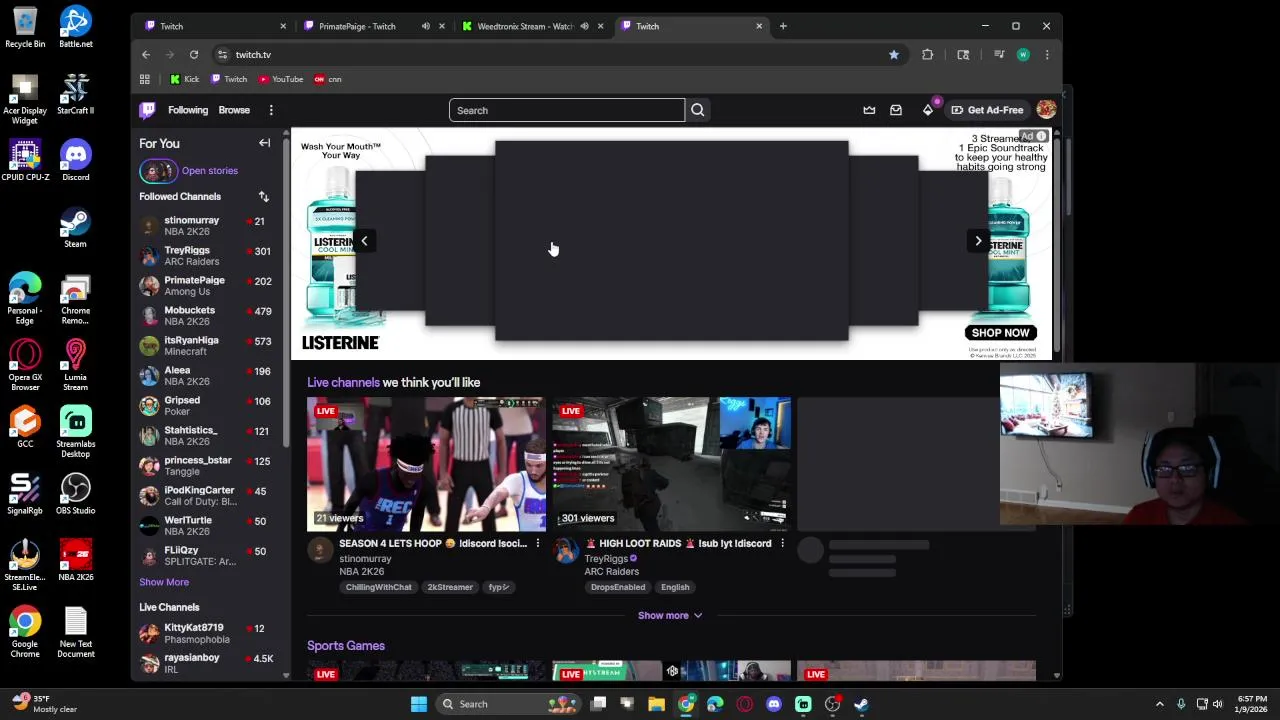Viewport: 1280px width, 720px height.
Task: Show more followed channels
Action: [x=164, y=582]
